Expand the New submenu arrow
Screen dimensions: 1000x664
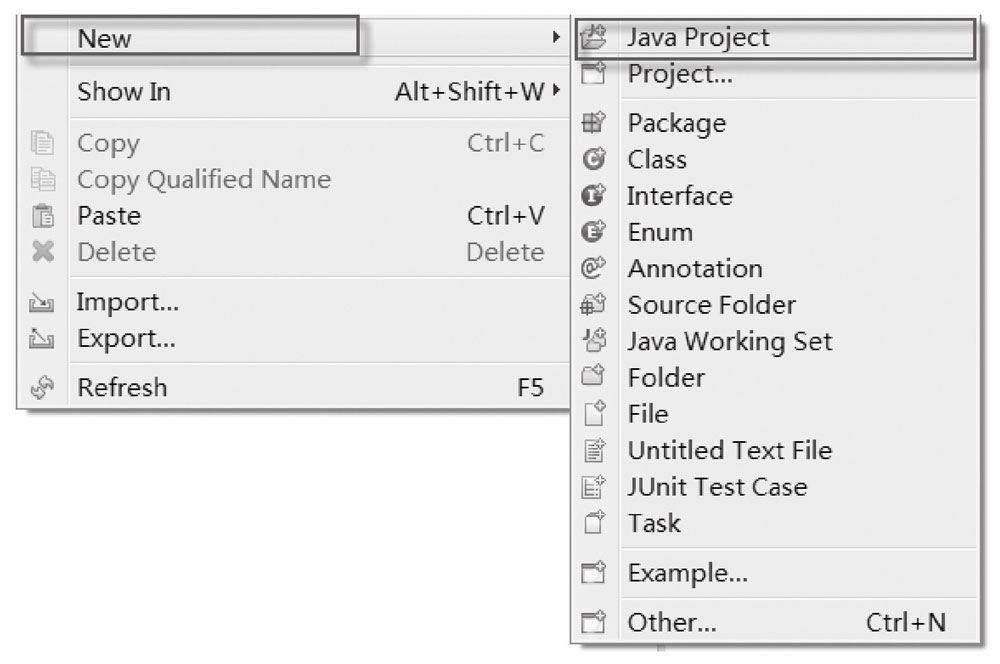pyautogui.click(x=556, y=37)
